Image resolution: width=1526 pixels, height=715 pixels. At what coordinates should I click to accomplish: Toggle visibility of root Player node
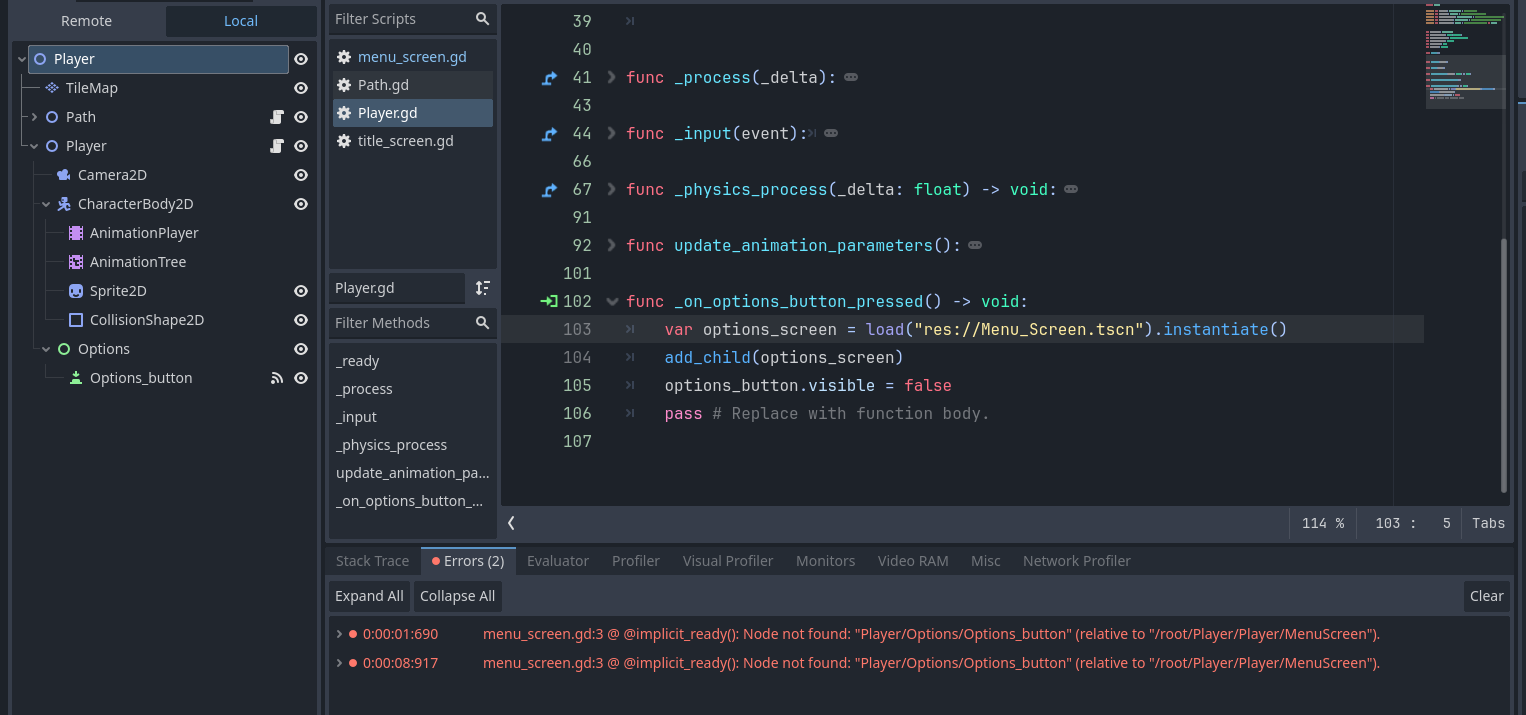pyautogui.click(x=300, y=59)
